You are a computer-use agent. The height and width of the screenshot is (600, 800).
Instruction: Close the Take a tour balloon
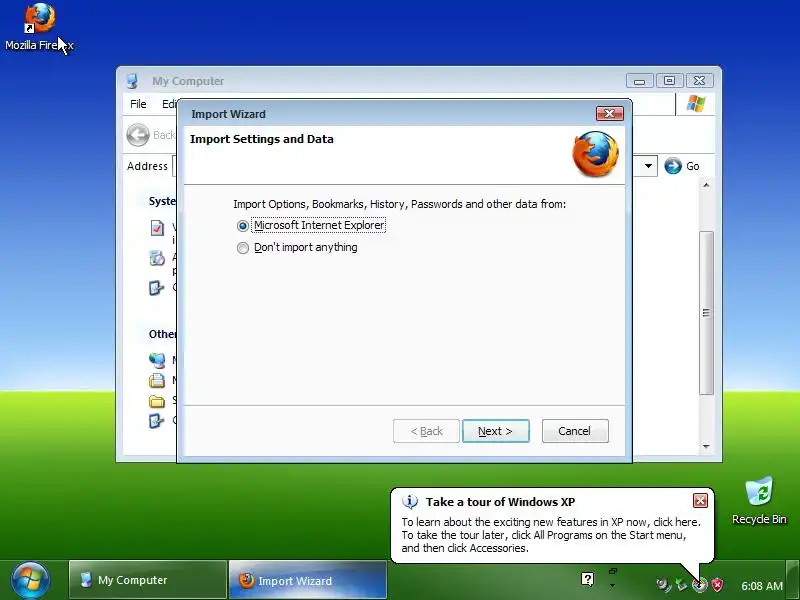pyautogui.click(x=700, y=501)
